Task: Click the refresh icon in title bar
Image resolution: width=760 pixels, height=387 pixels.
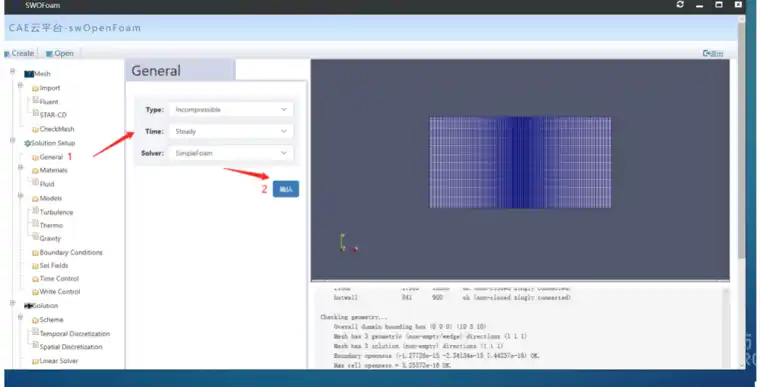Action: pyautogui.click(x=680, y=4)
